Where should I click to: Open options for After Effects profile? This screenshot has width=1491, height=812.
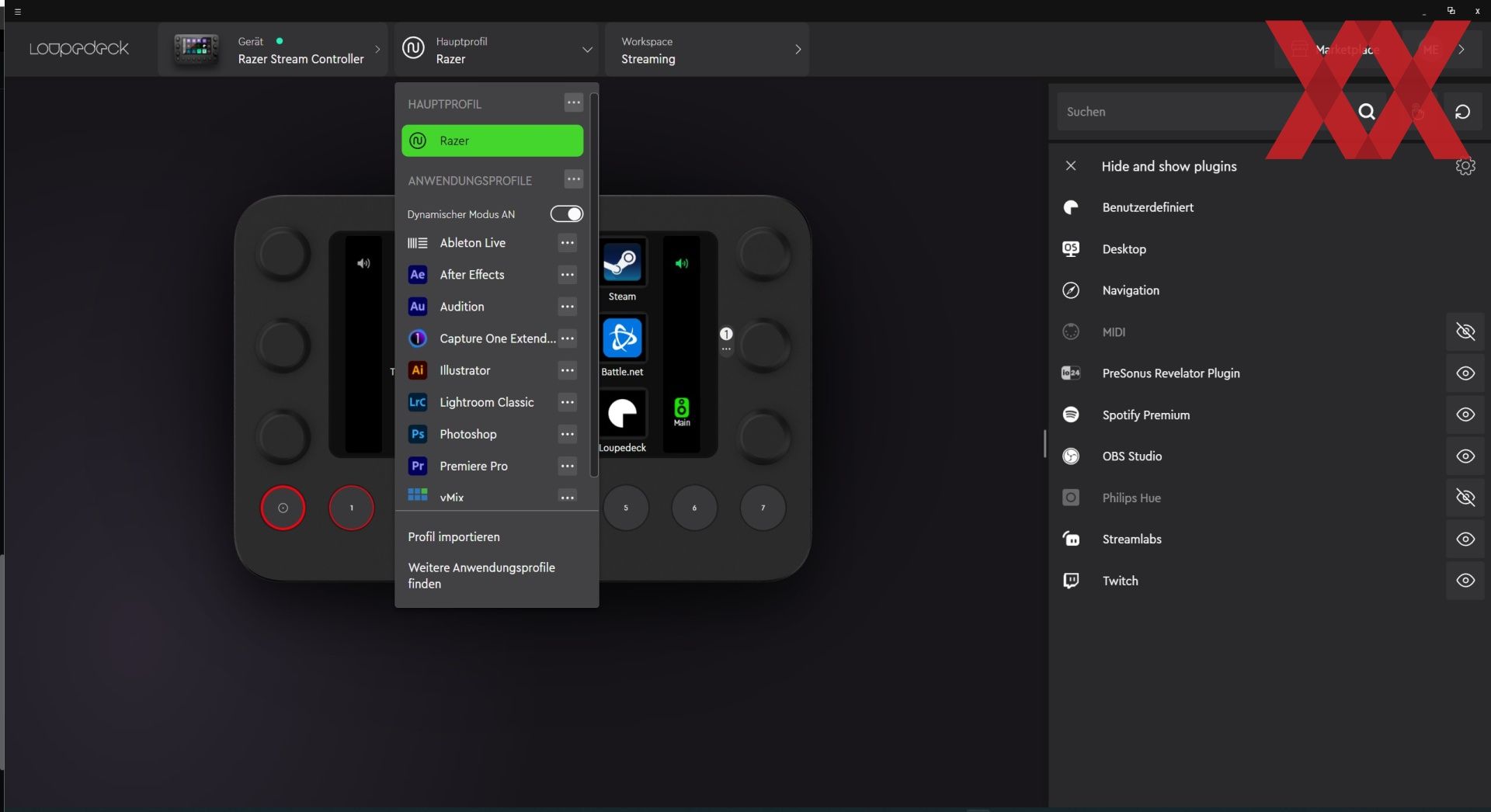568,275
